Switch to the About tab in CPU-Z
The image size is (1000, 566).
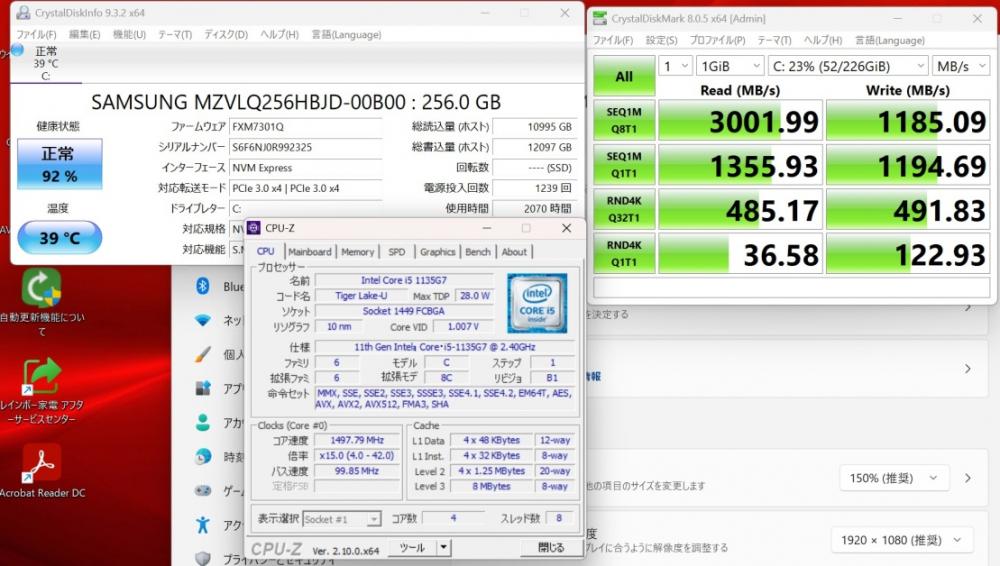pyautogui.click(x=514, y=251)
